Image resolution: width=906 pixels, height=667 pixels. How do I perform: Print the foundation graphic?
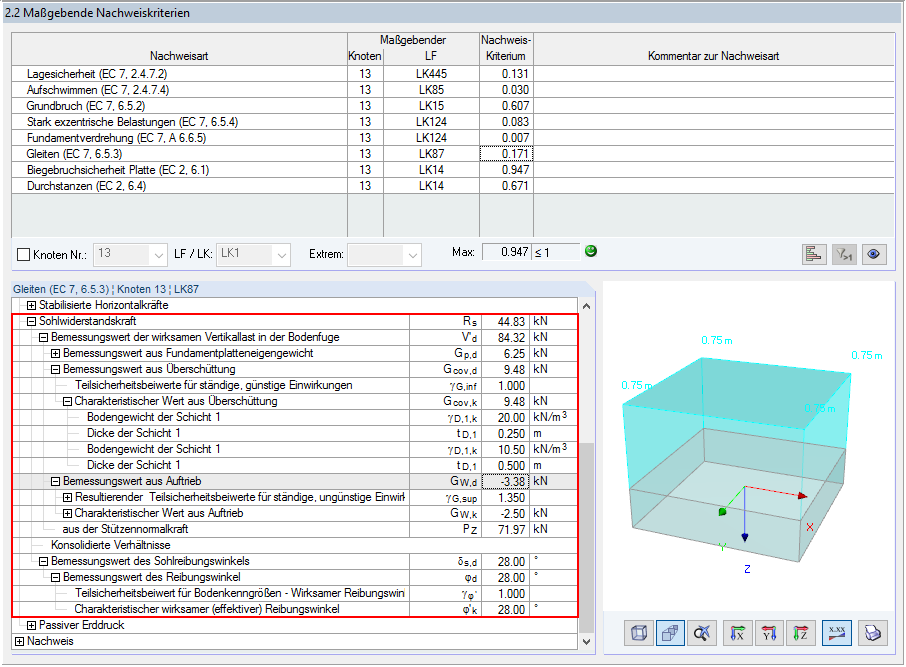[872, 633]
